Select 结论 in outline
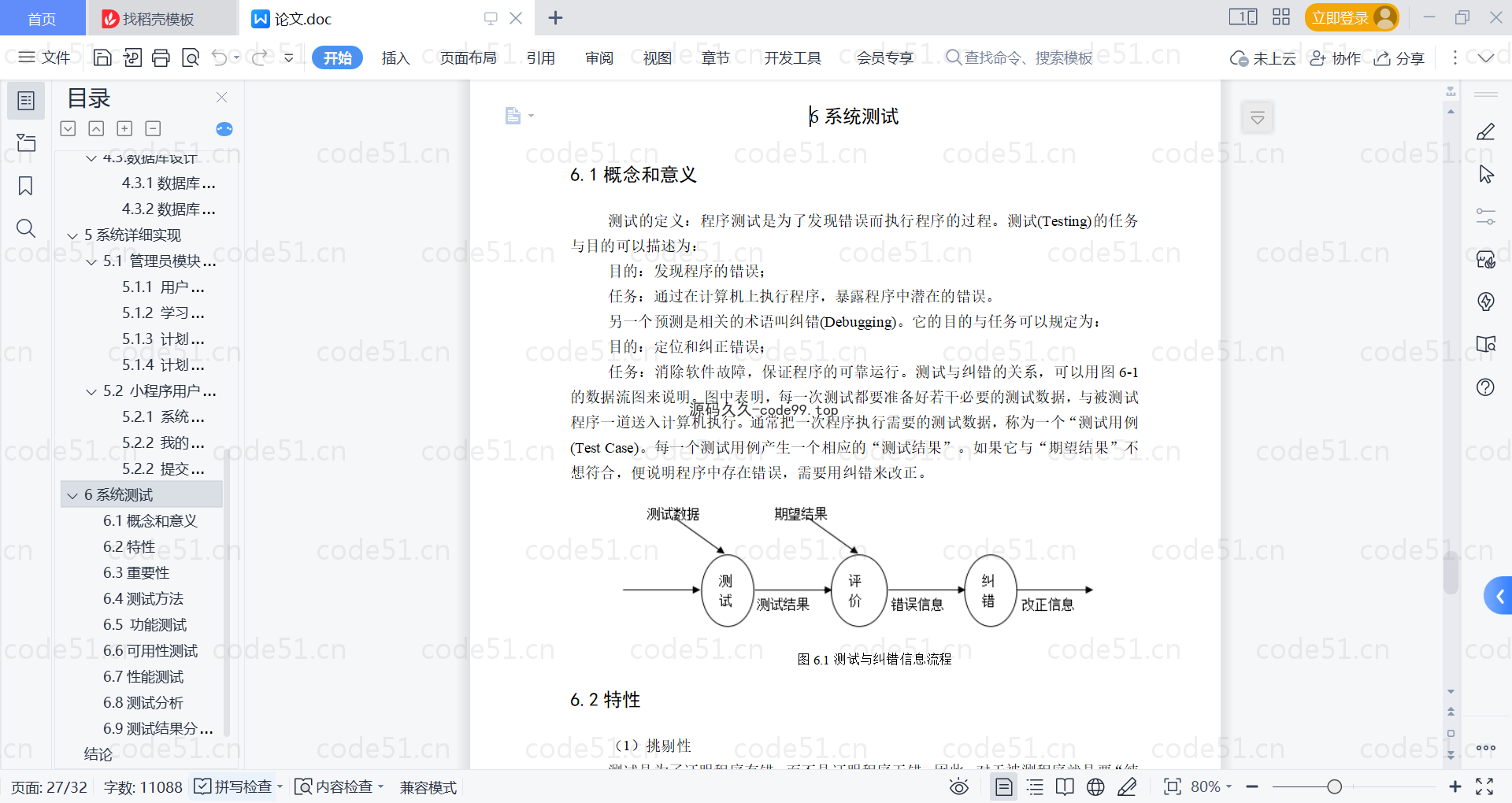1512x803 pixels. pyautogui.click(x=98, y=755)
